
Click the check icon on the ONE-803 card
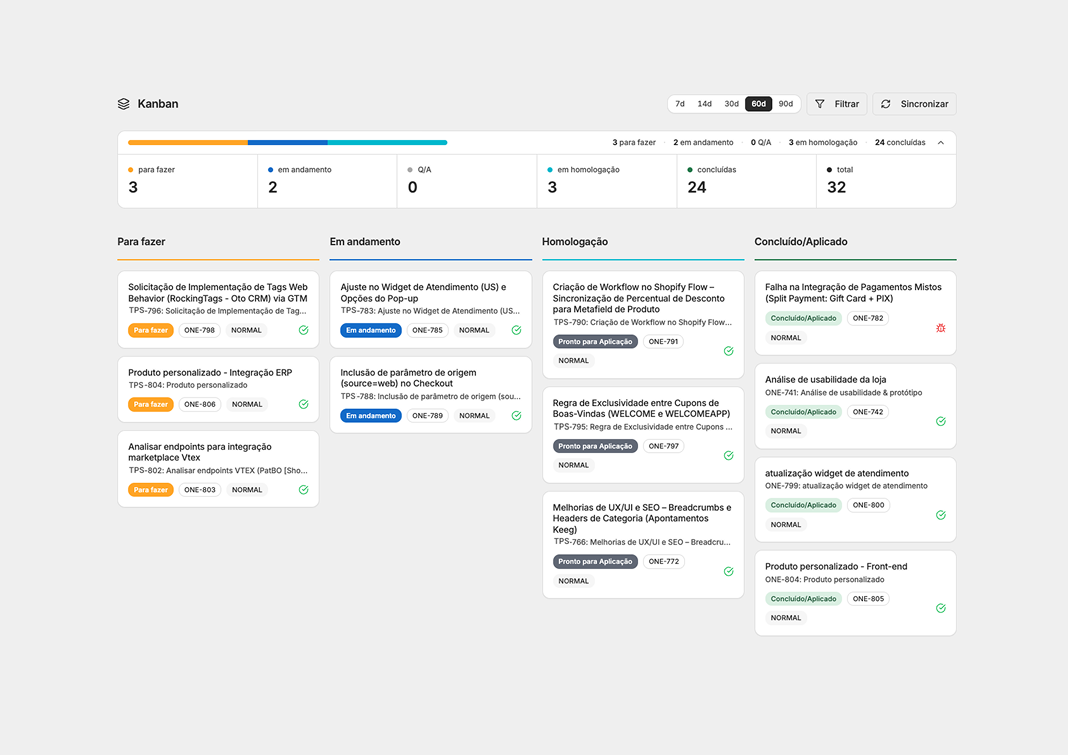point(304,489)
